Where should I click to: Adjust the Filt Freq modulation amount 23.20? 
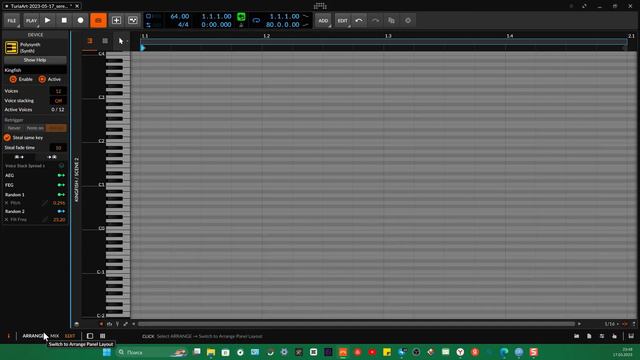[x=59, y=220]
